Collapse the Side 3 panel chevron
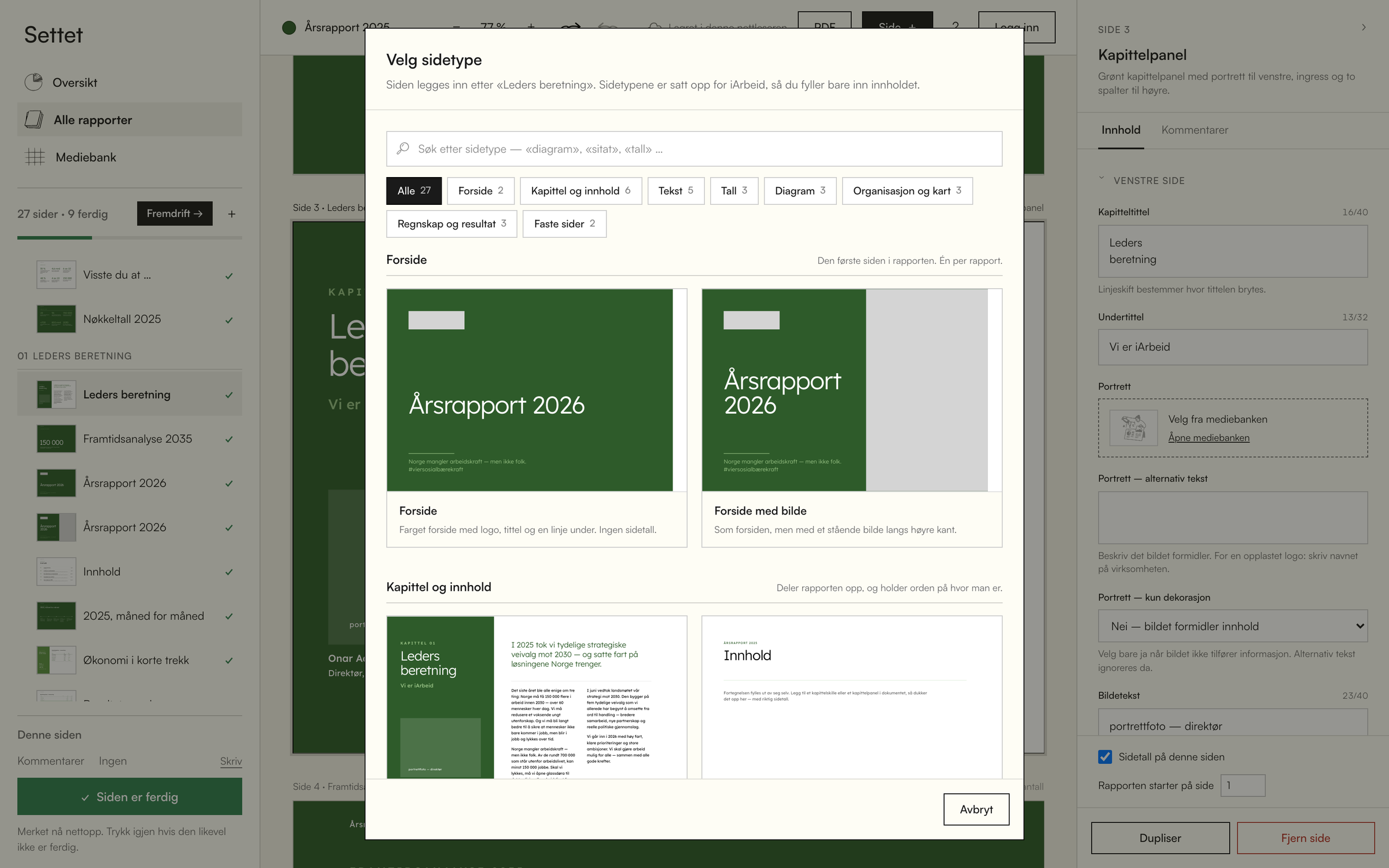The width and height of the screenshot is (1389, 868). coord(1364,28)
